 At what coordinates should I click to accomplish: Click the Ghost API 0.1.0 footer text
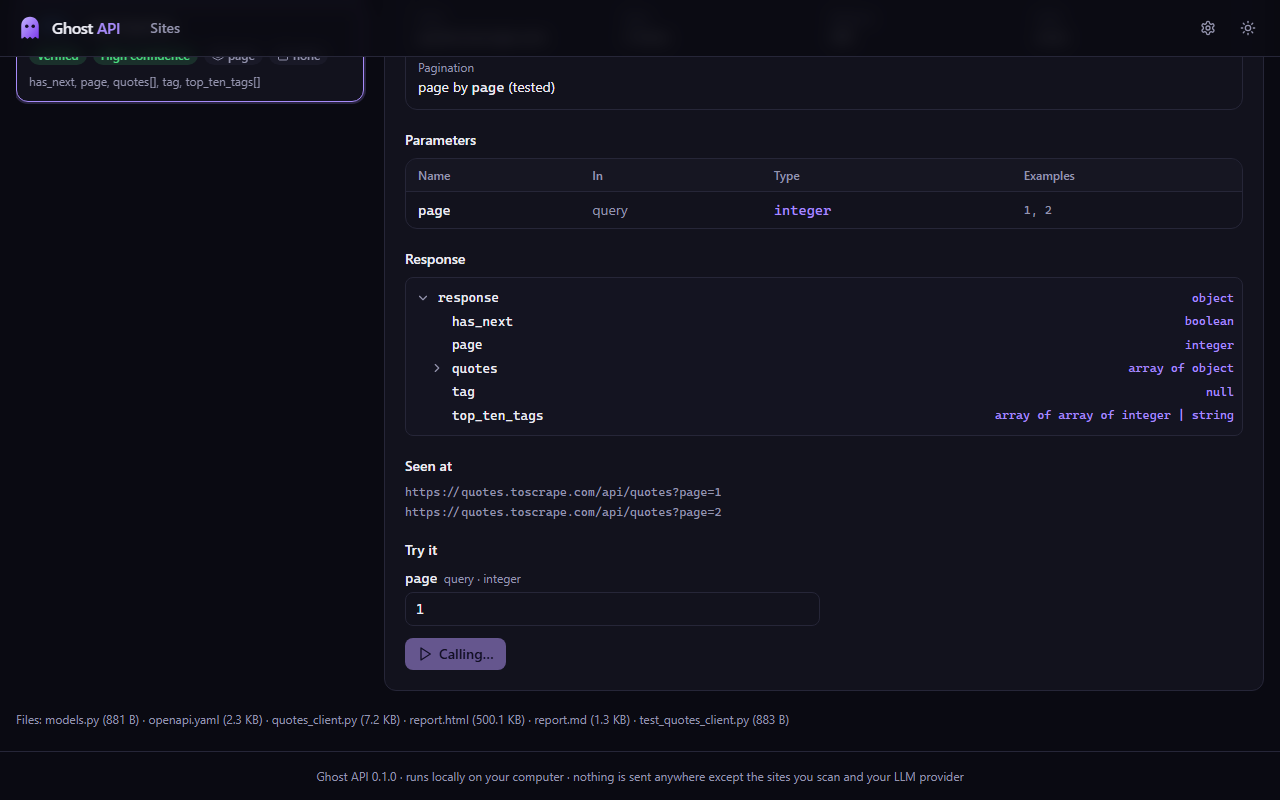(x=640, y=777)
